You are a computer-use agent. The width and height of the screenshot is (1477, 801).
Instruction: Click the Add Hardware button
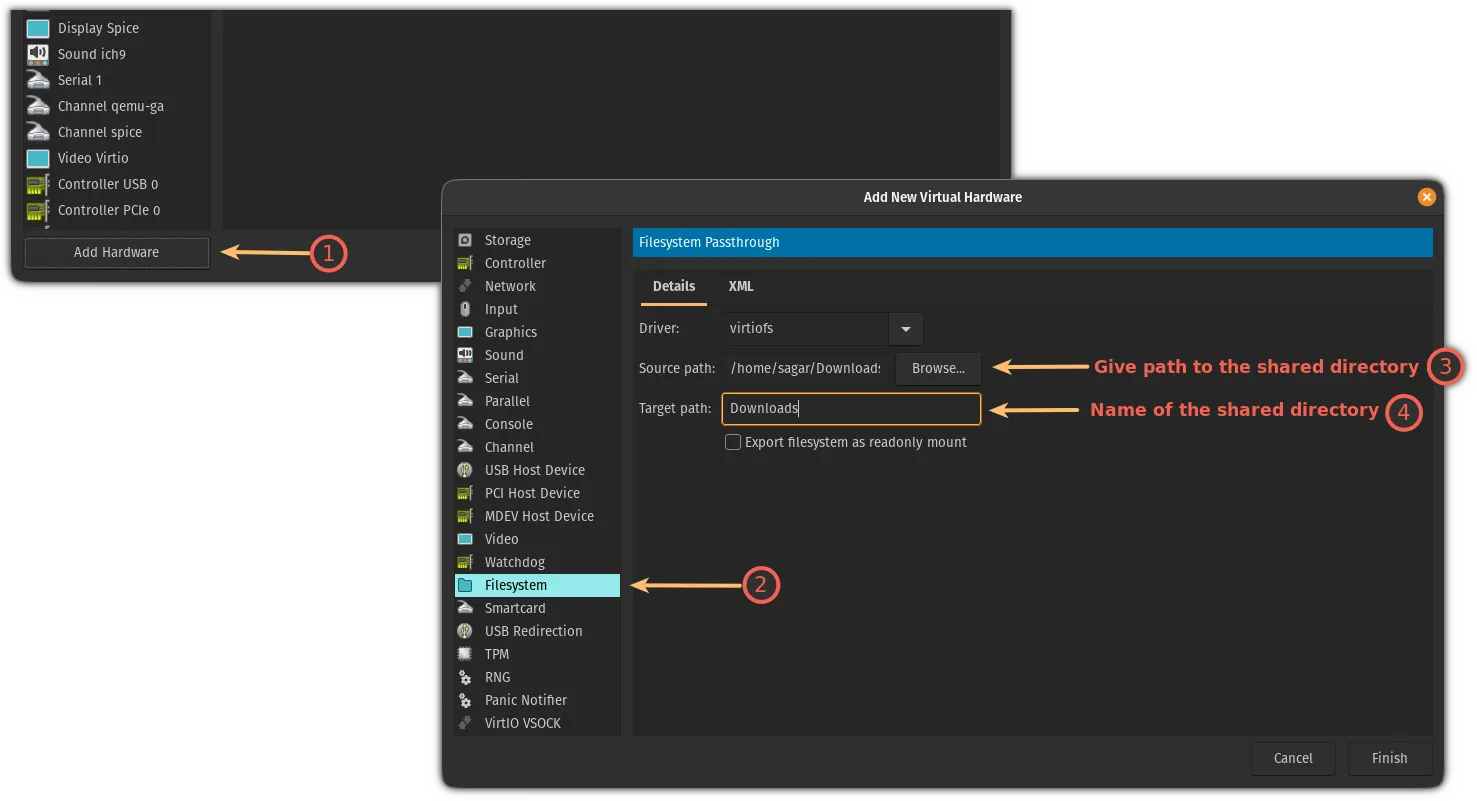click(116, 252)
